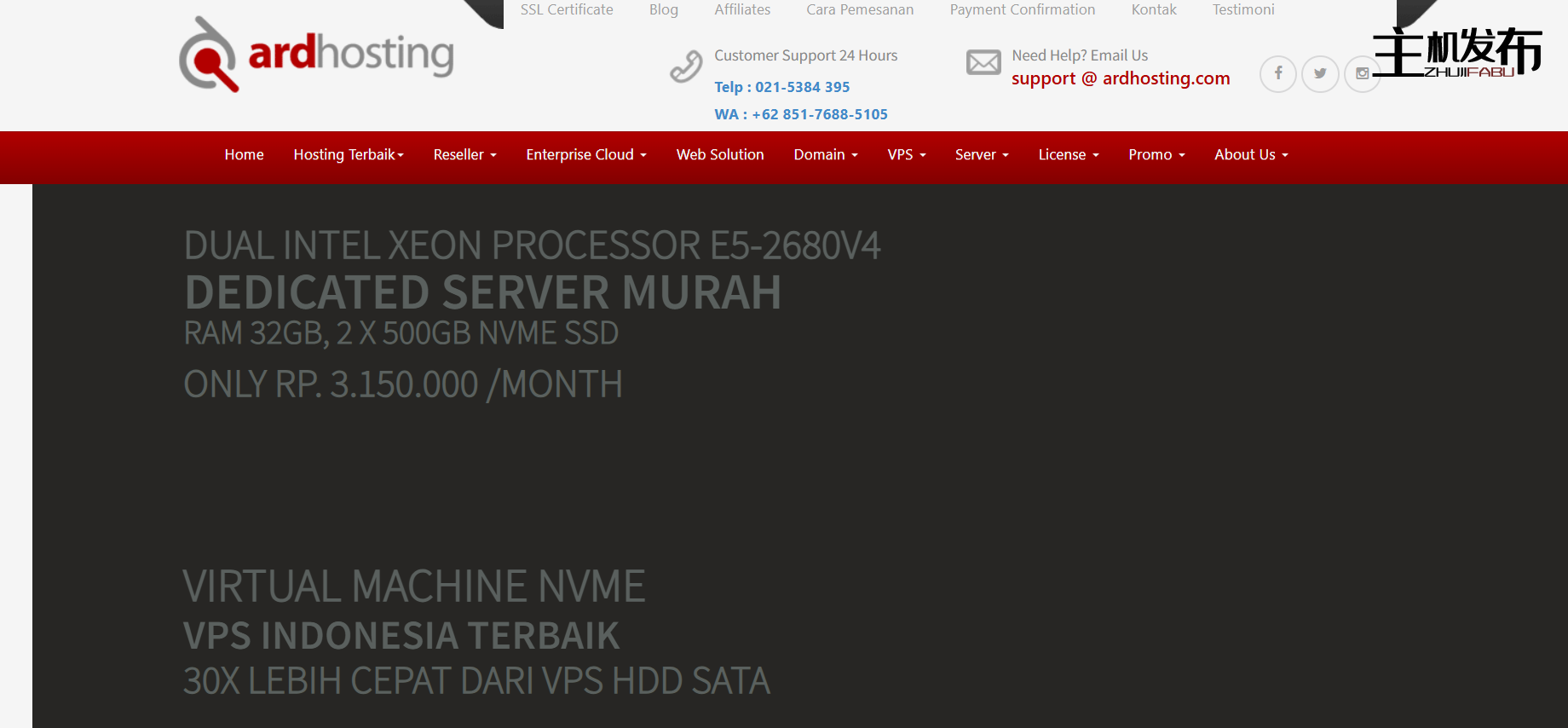Open the Twitter social icon

[x=1320, y=74]
